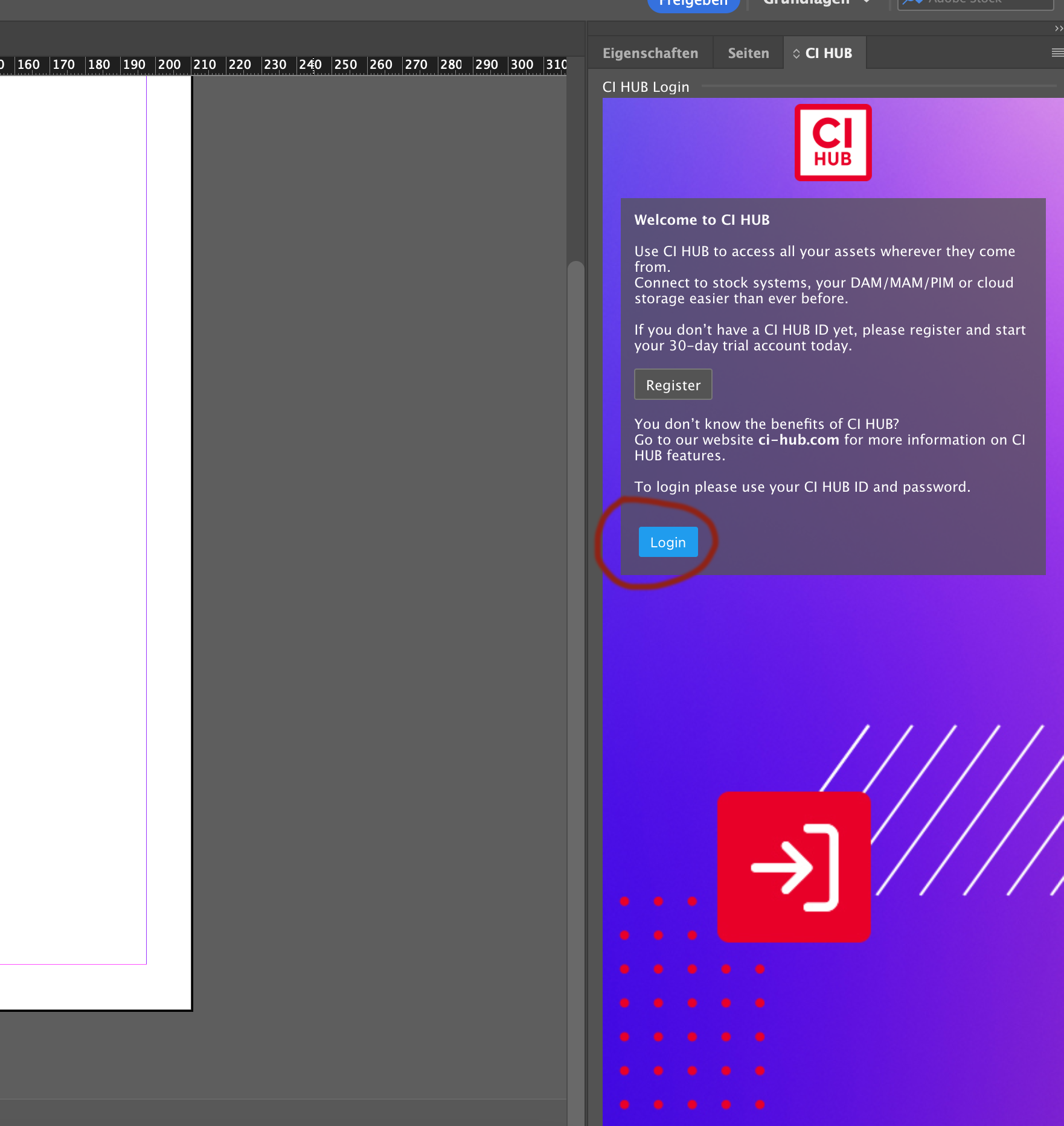Select the CI HUB panel tab
The image size is (1064, 1126).
pos(825,53)
